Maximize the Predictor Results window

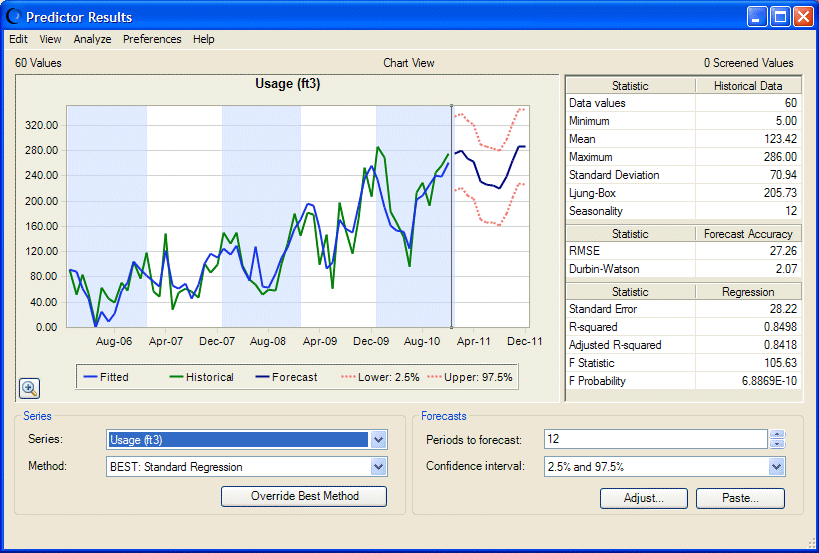coord(780,17)
